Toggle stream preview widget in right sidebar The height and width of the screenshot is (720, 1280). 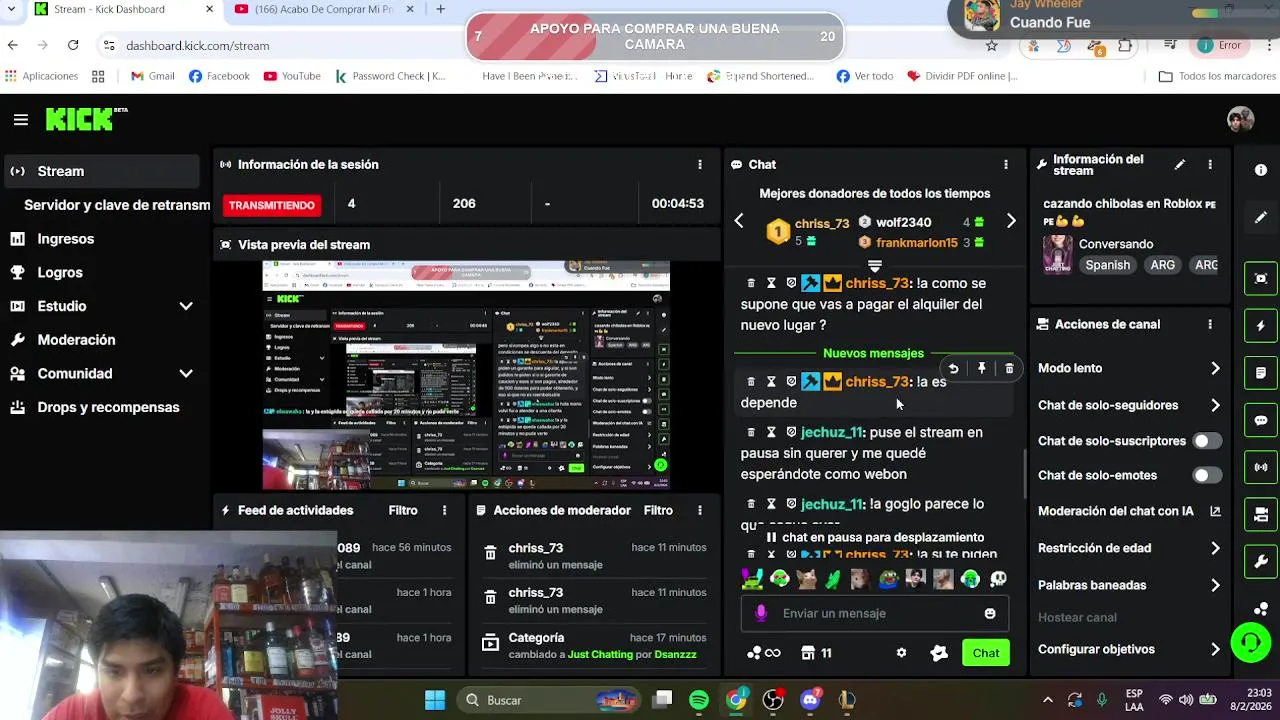[x=1261, y=278]
